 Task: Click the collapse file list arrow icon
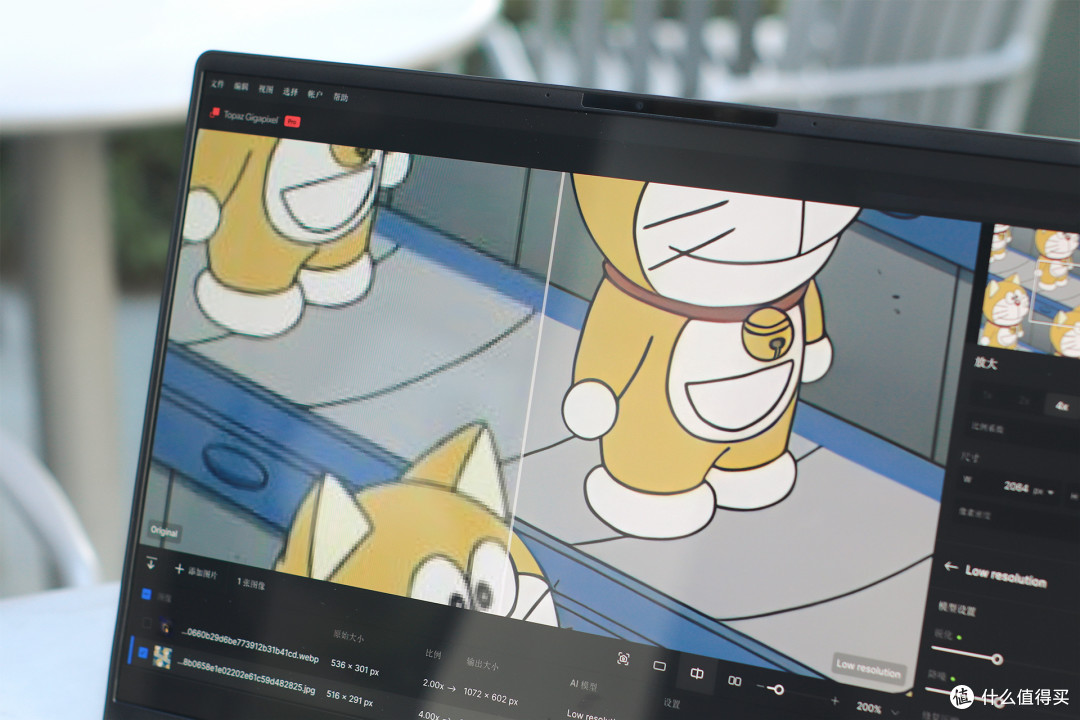pyautogui.click(x=151, y=564)
